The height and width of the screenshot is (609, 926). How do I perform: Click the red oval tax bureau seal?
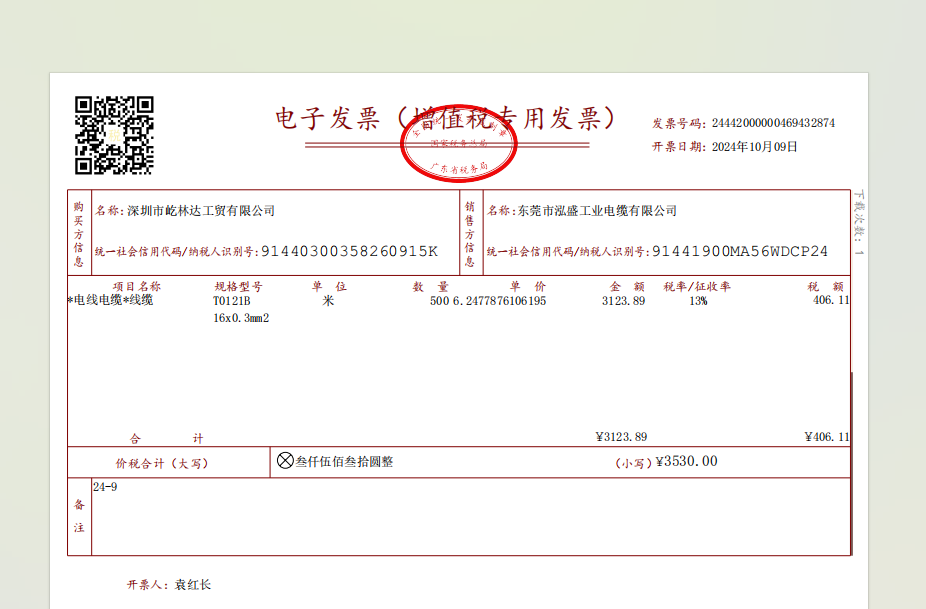tap(459, 144)
